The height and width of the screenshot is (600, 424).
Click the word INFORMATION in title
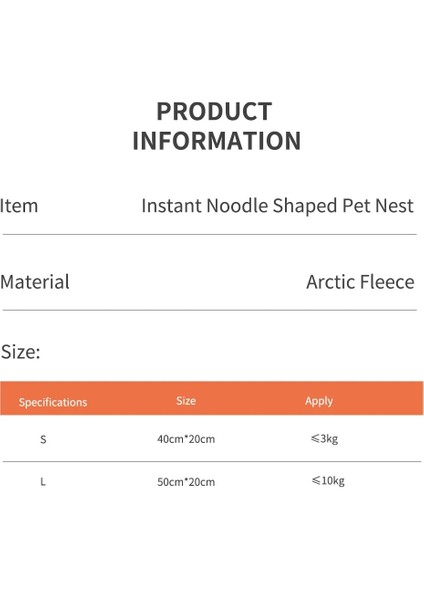pos(216,140)
